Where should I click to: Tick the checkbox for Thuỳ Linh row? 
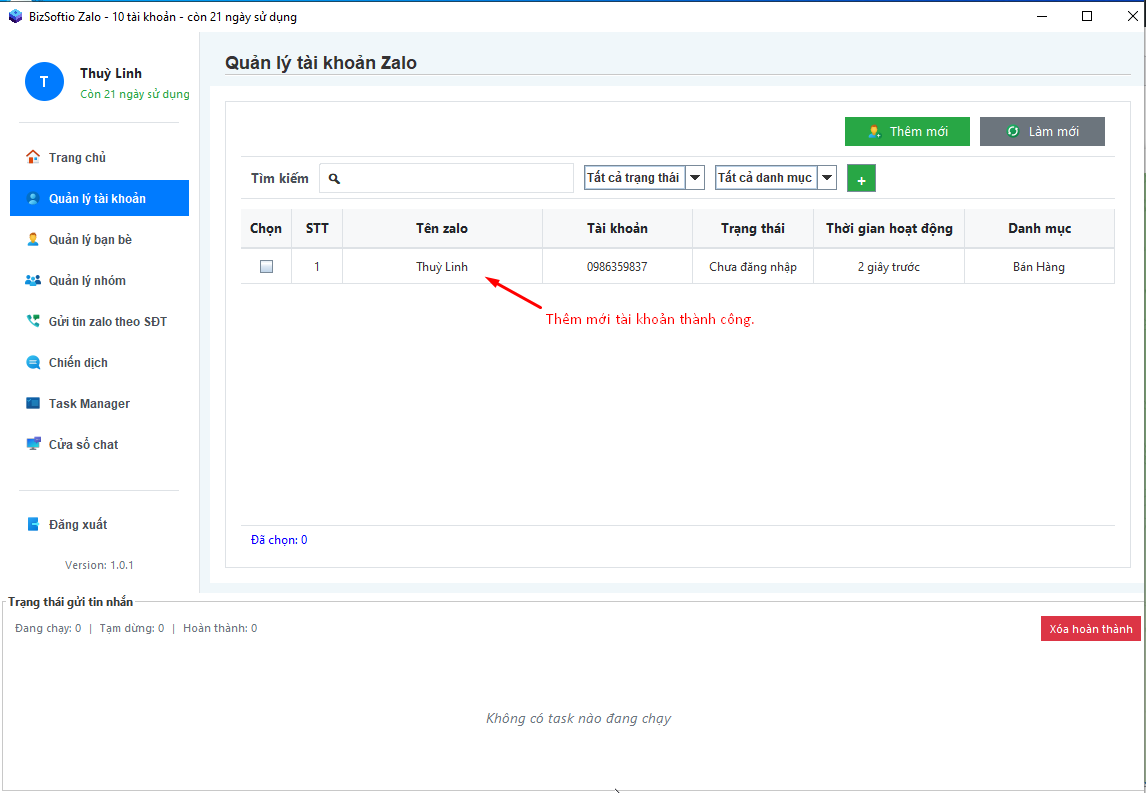point(266,267)
